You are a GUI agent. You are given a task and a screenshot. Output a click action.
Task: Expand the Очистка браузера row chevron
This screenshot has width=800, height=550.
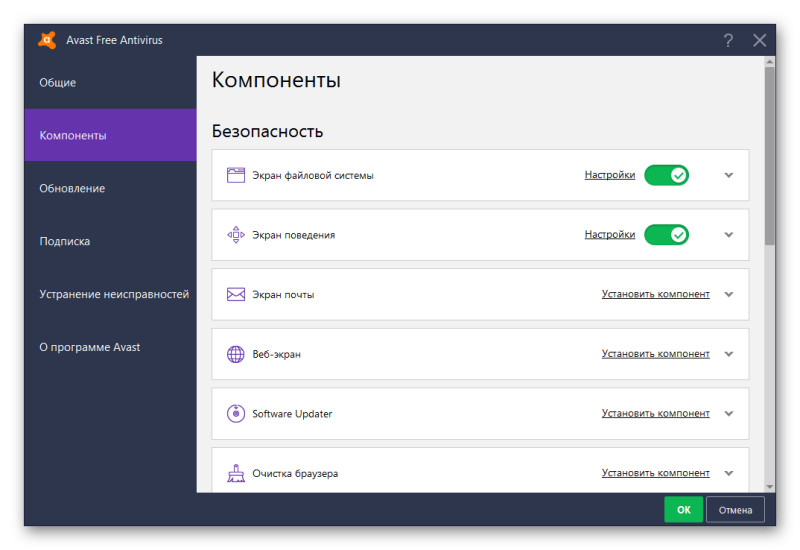729,473
